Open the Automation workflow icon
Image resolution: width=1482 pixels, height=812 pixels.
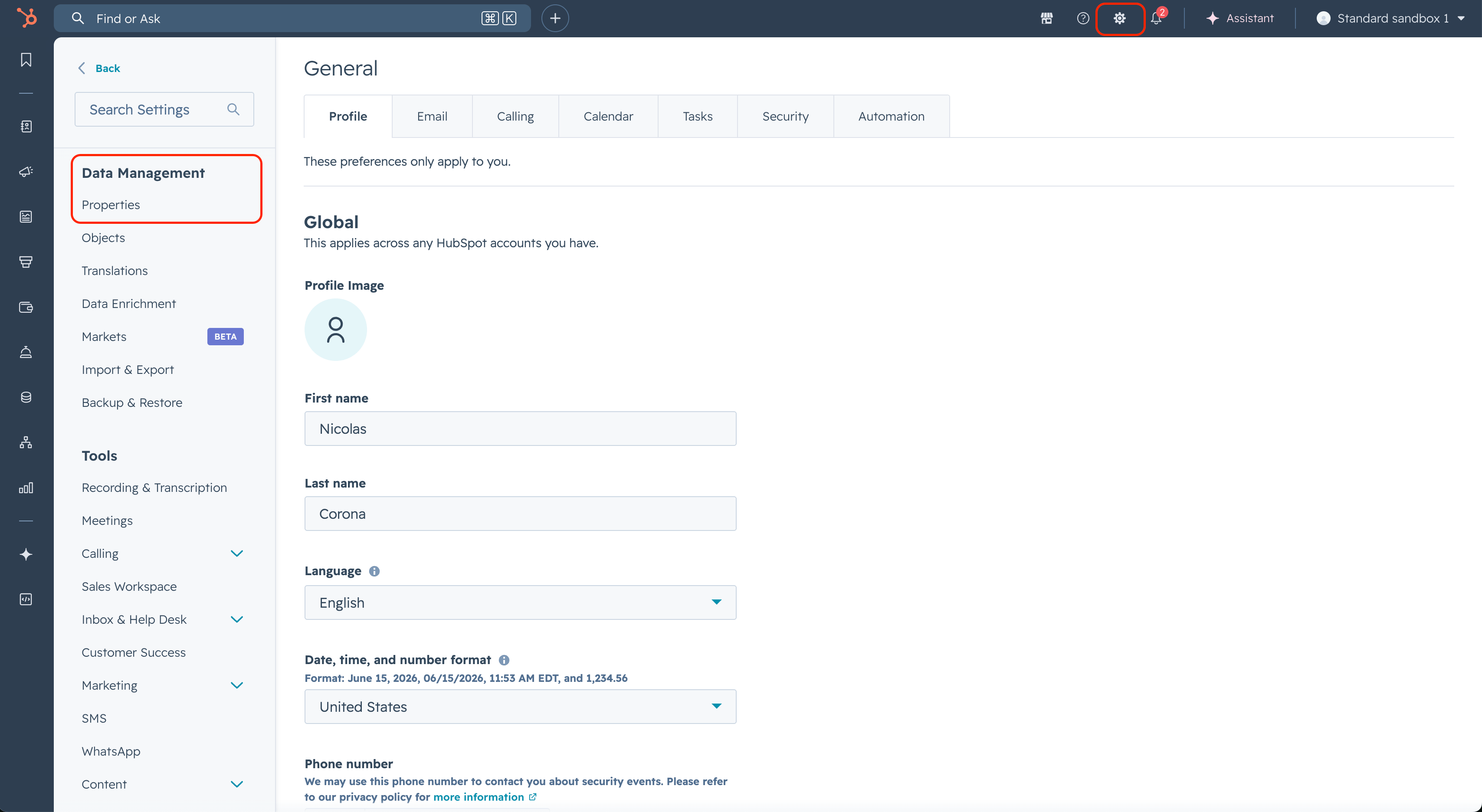click(x=26, y=442)
